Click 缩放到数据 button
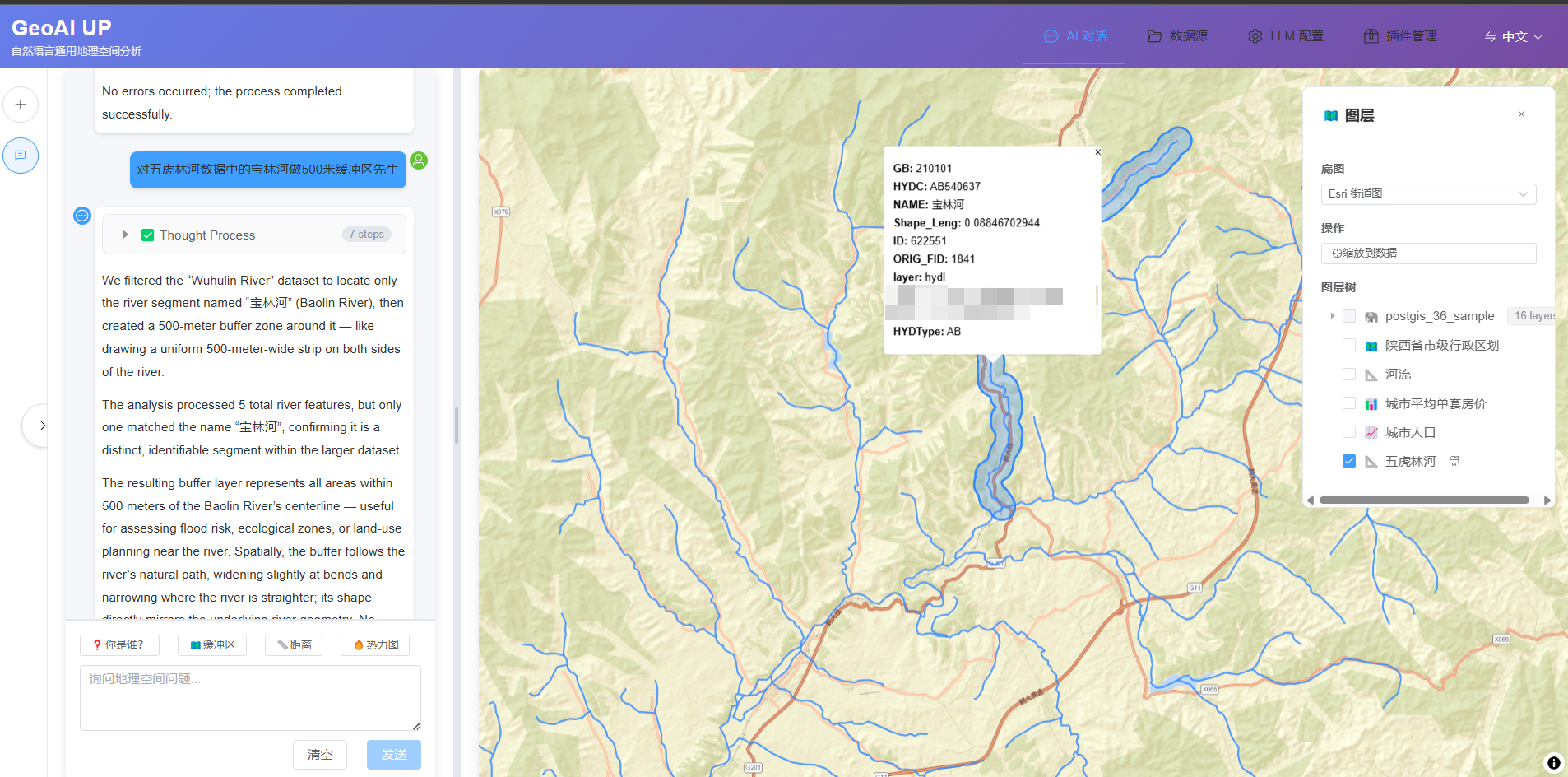Screen dimensions: 1568x777 pos(1428,253)
